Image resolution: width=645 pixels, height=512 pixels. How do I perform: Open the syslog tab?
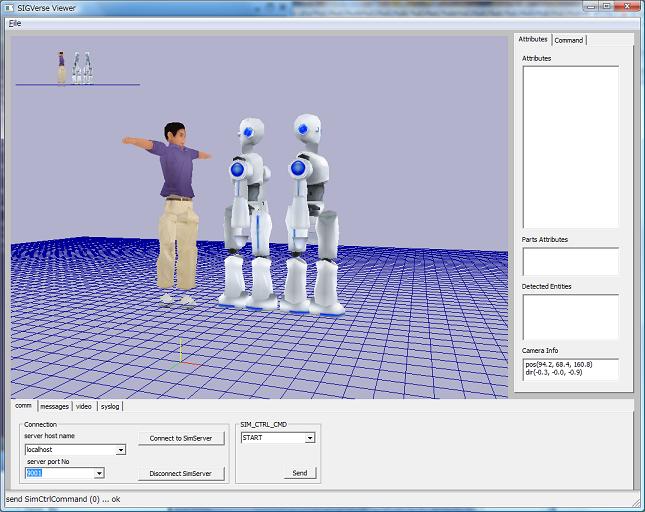[110, 406]
